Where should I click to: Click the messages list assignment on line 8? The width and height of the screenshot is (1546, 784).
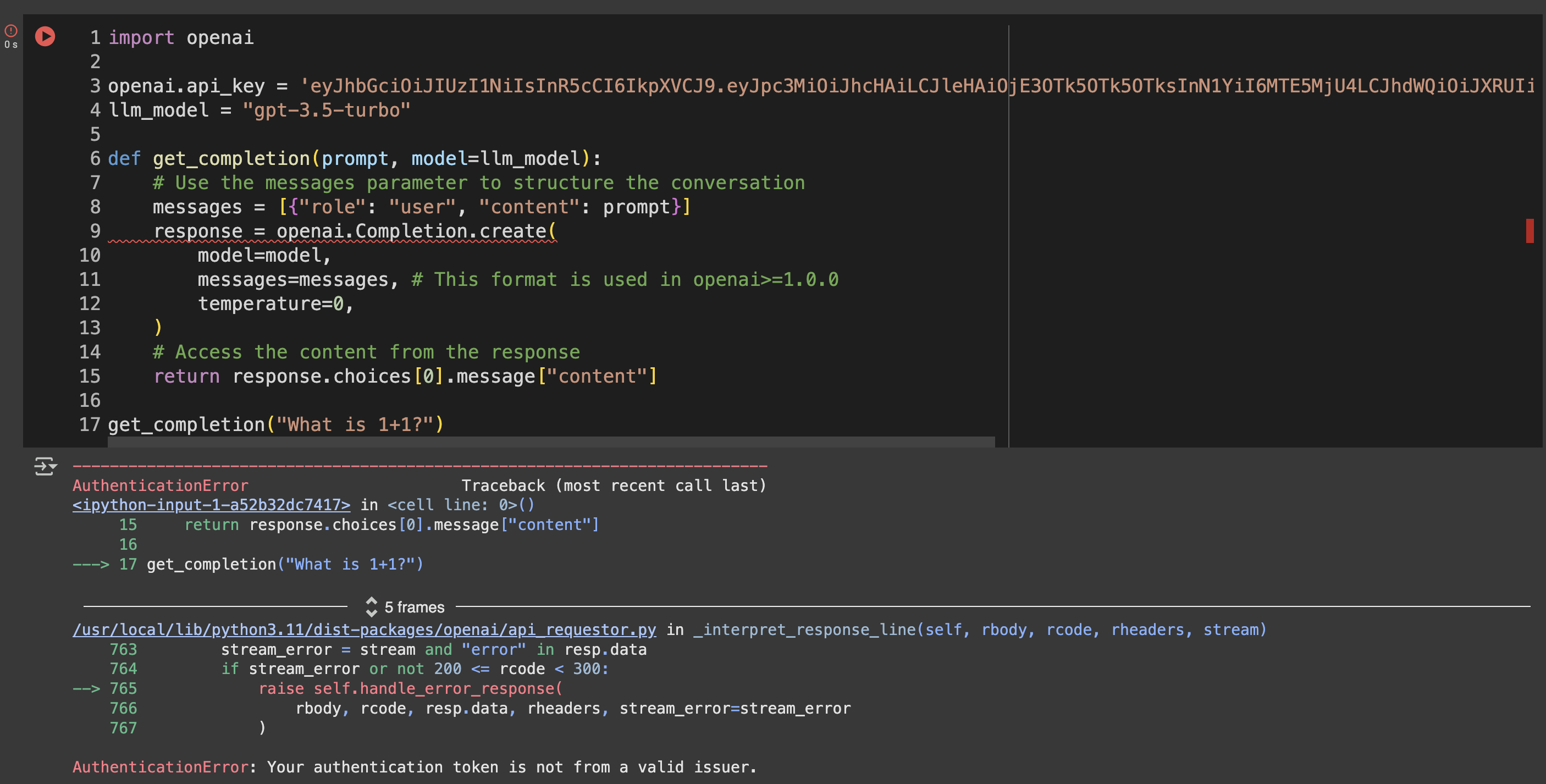point(421,207)
